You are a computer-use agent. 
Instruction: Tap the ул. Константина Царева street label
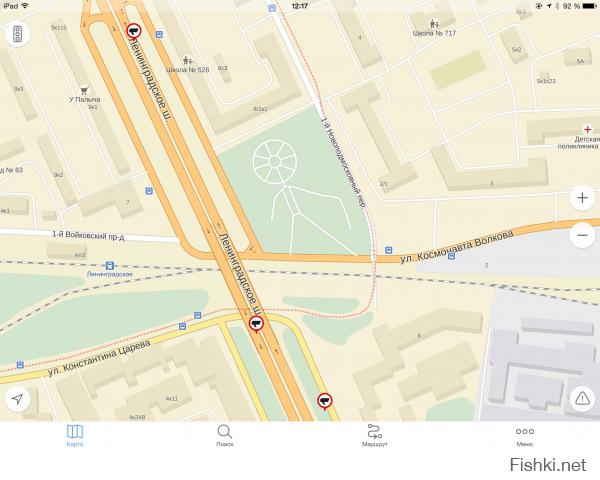[x=99, y=358]
